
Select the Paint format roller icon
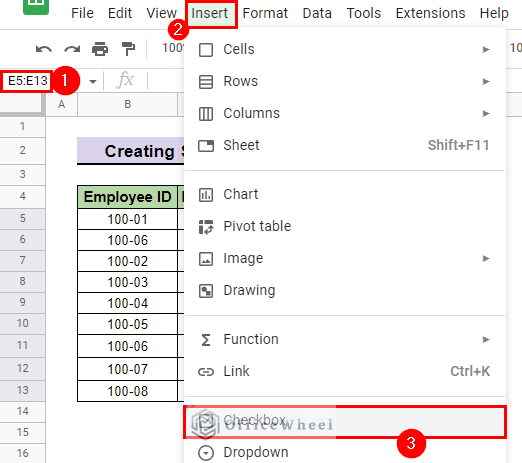click(128, 49)
